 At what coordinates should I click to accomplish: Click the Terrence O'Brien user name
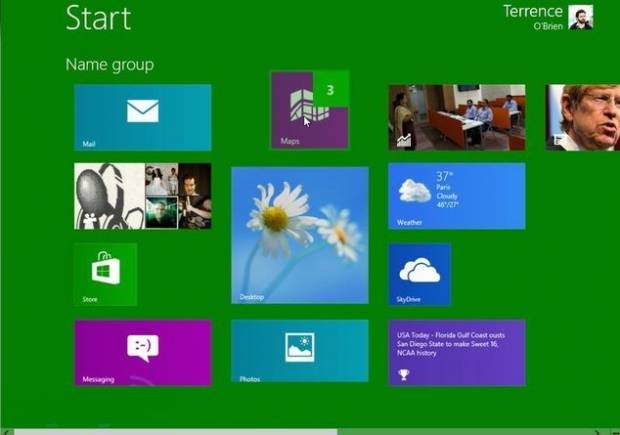[x=533, y=17]
